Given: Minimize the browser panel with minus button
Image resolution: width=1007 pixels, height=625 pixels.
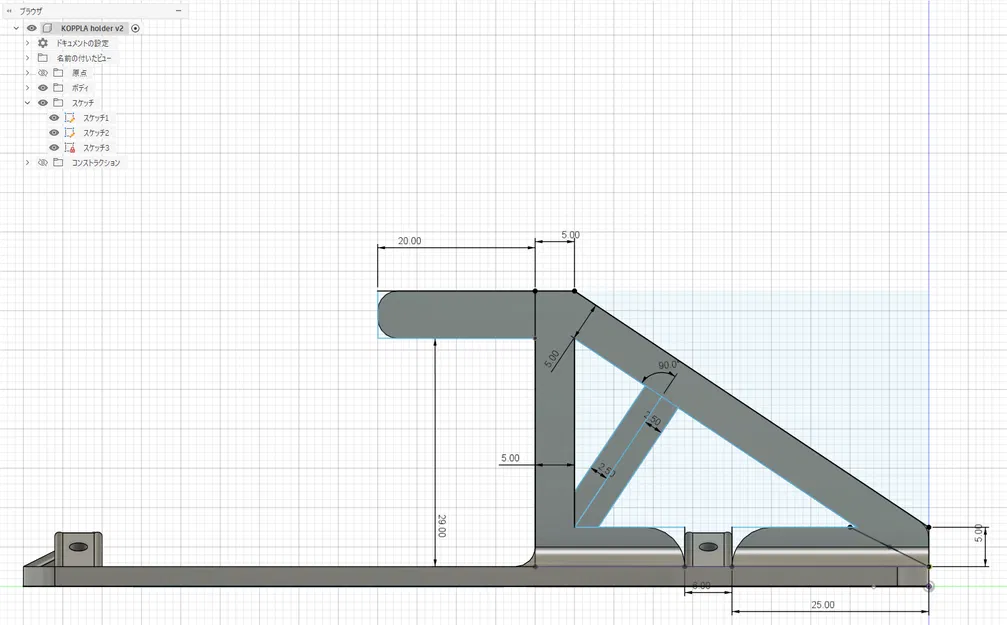Looking at the screenshot, I should pyautogui.click(x=178, y=11).
